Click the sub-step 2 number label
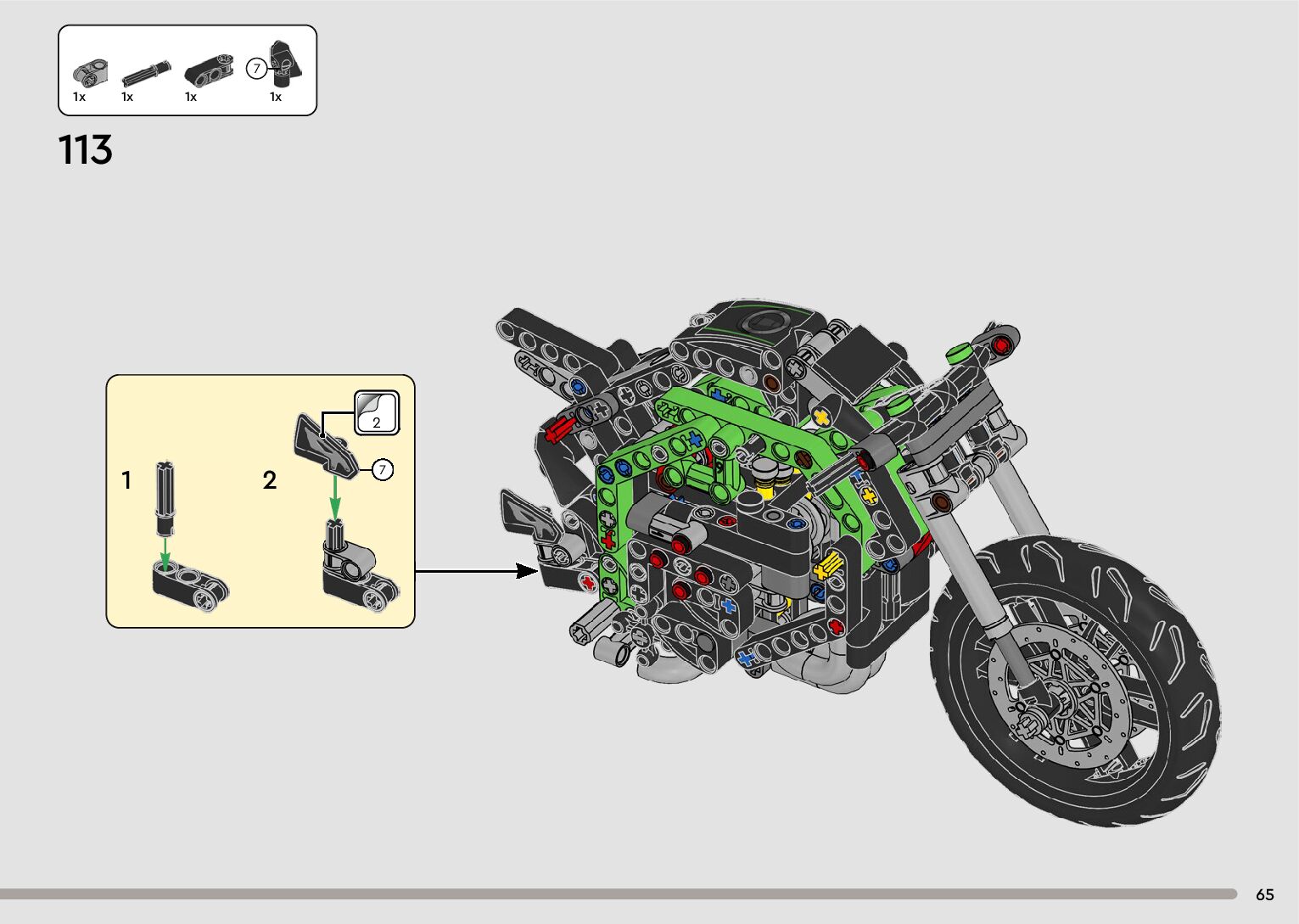Image resolution: width=1299 pixels, height=924 pixels. [x=270, y=481]
